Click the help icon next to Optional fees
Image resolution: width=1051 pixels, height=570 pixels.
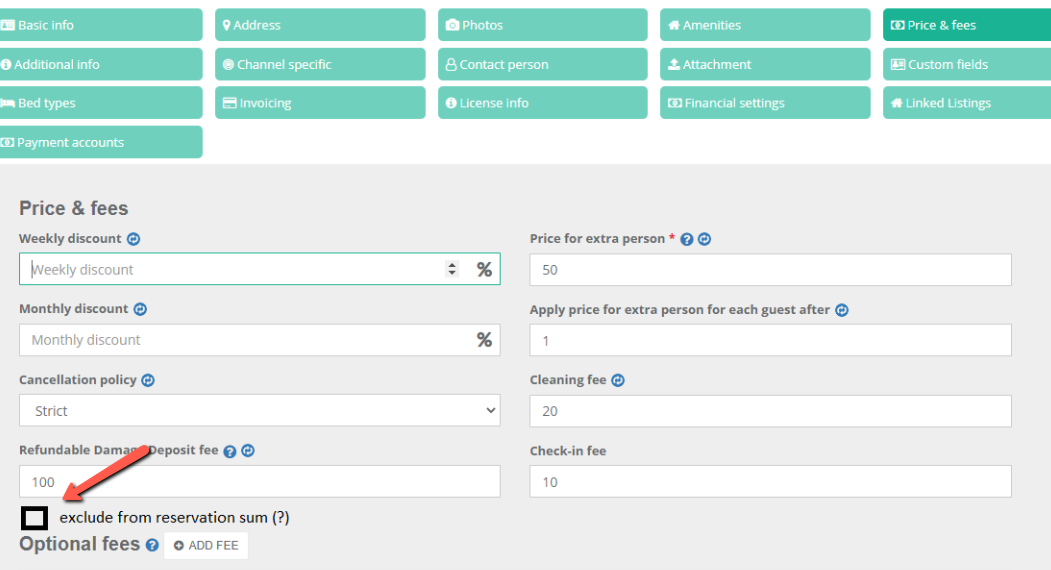point(152,545)
